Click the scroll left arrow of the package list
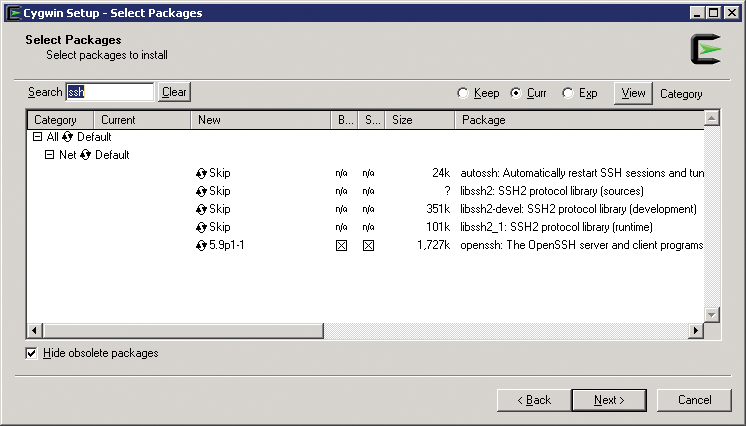This screenshot has width=746, height=426. point(34,330)
